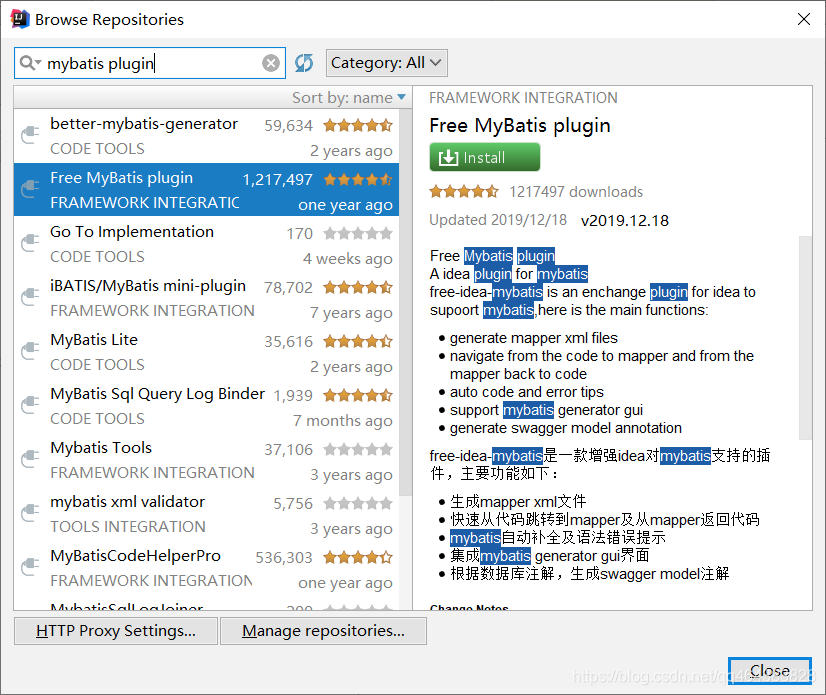
Task: Click rating stars beside 1217497 downloads
Action: (x=464, y=191)
